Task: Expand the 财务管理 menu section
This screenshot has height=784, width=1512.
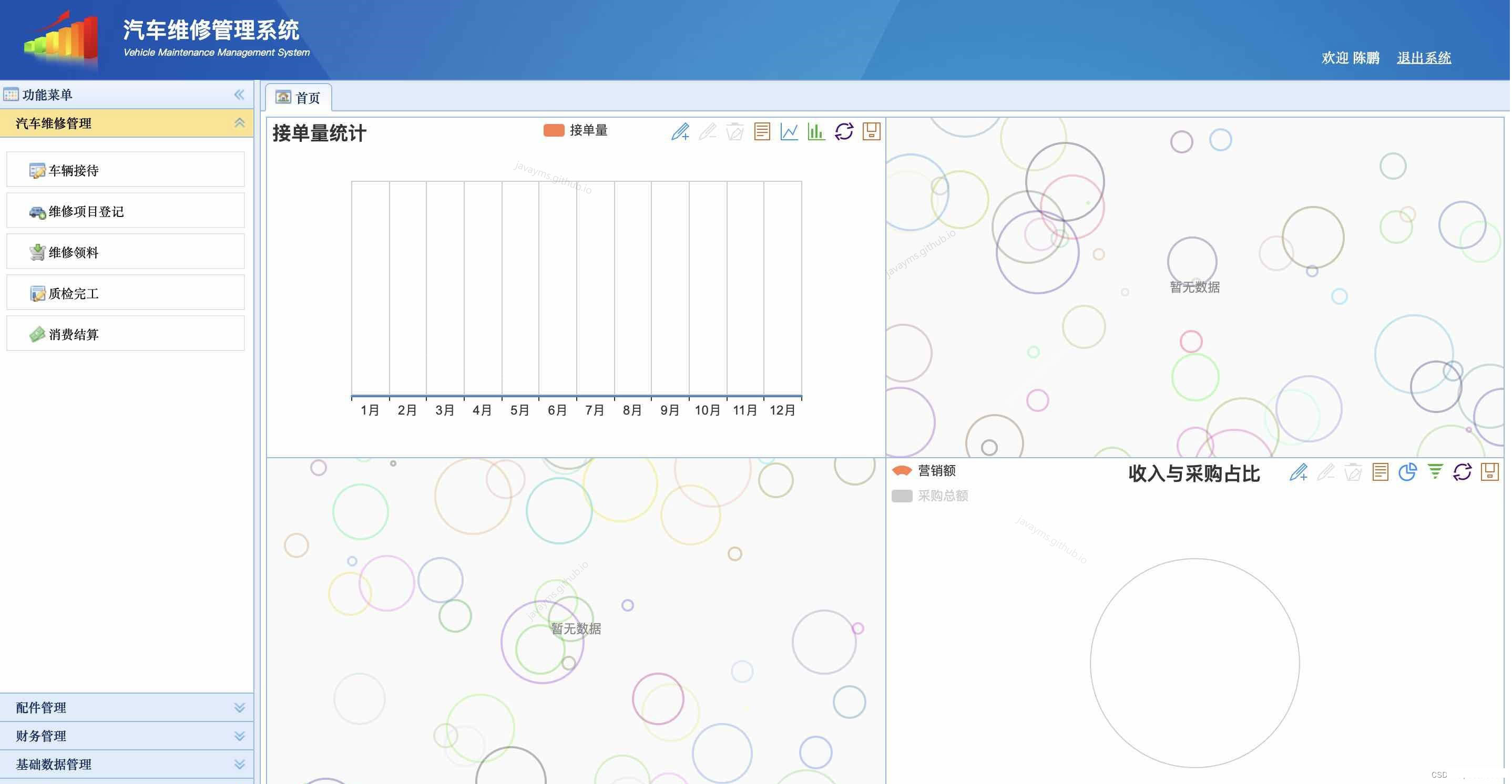Action: pyautogui.click(x=126, y=736)
